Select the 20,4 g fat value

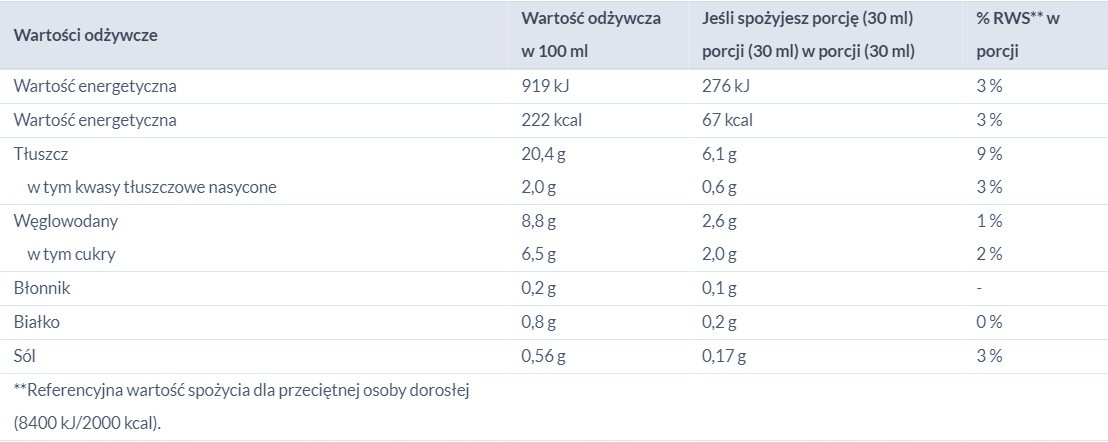tap(545, 154)
